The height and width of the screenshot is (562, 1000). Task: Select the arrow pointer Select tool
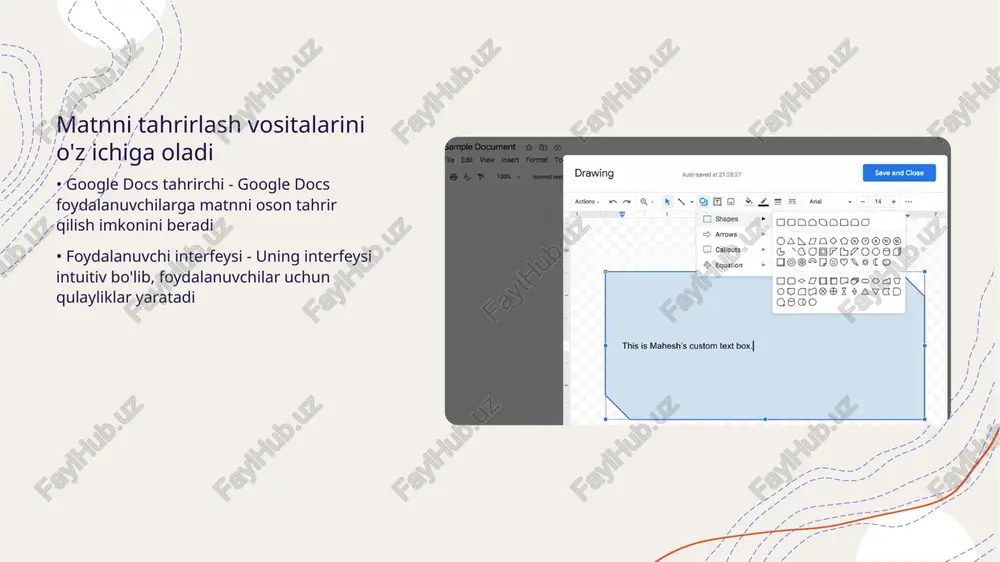[667, 202]
